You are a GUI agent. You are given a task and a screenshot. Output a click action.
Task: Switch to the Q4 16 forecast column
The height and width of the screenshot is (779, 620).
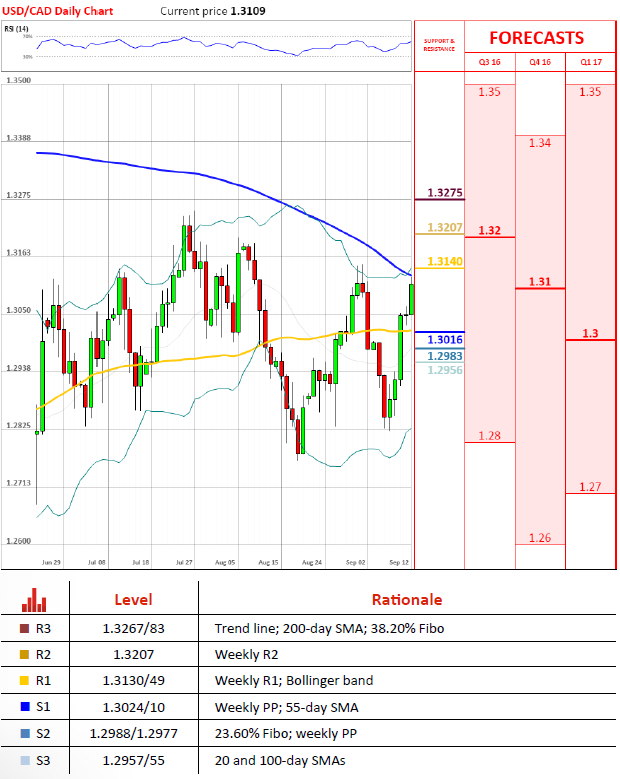[540, 62]
